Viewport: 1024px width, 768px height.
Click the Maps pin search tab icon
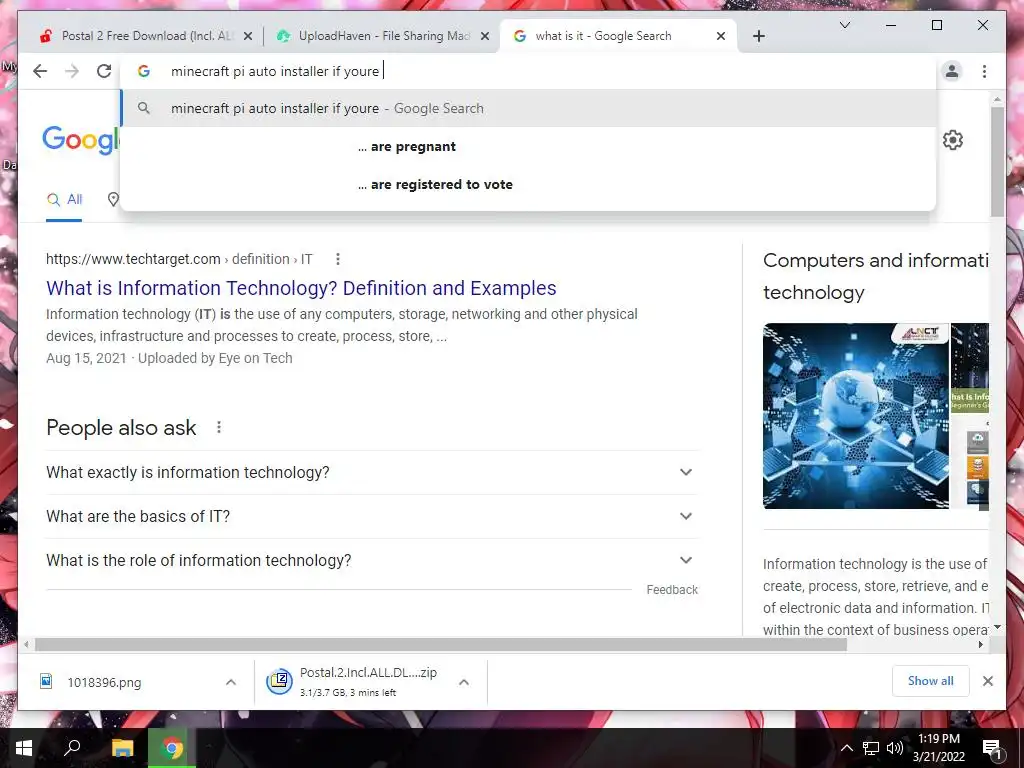[113, 200]
